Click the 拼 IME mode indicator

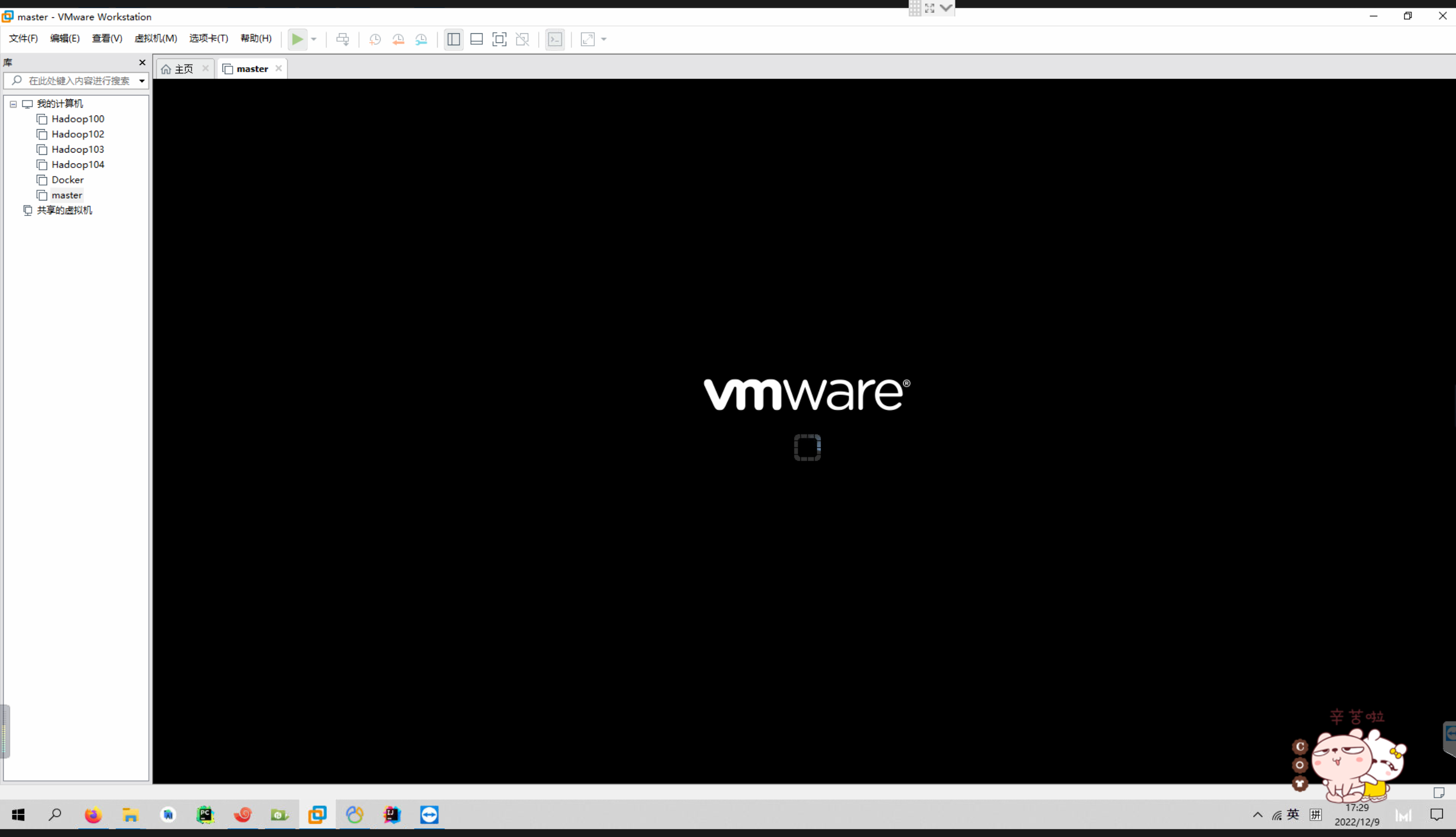[1316, 815]
